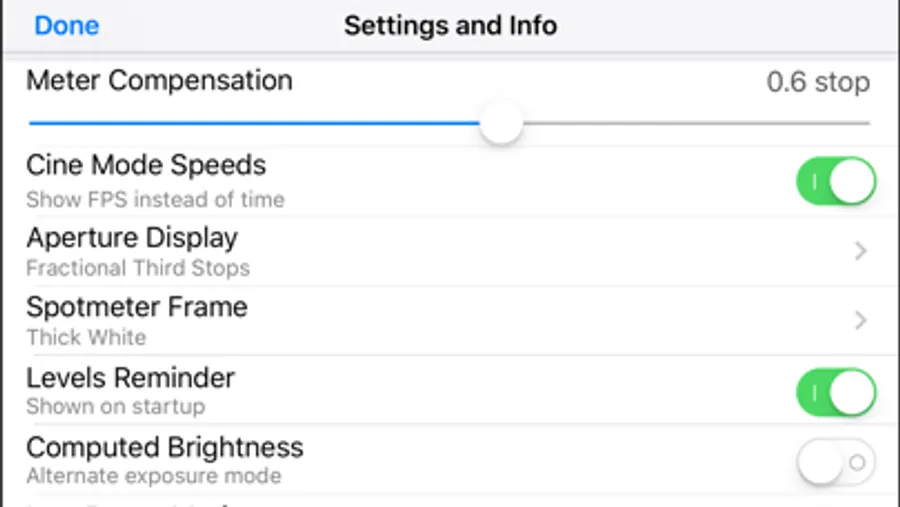Click the Meter Compensation slider thumb
The image size is (900, 507).
[x=500, y=124]
